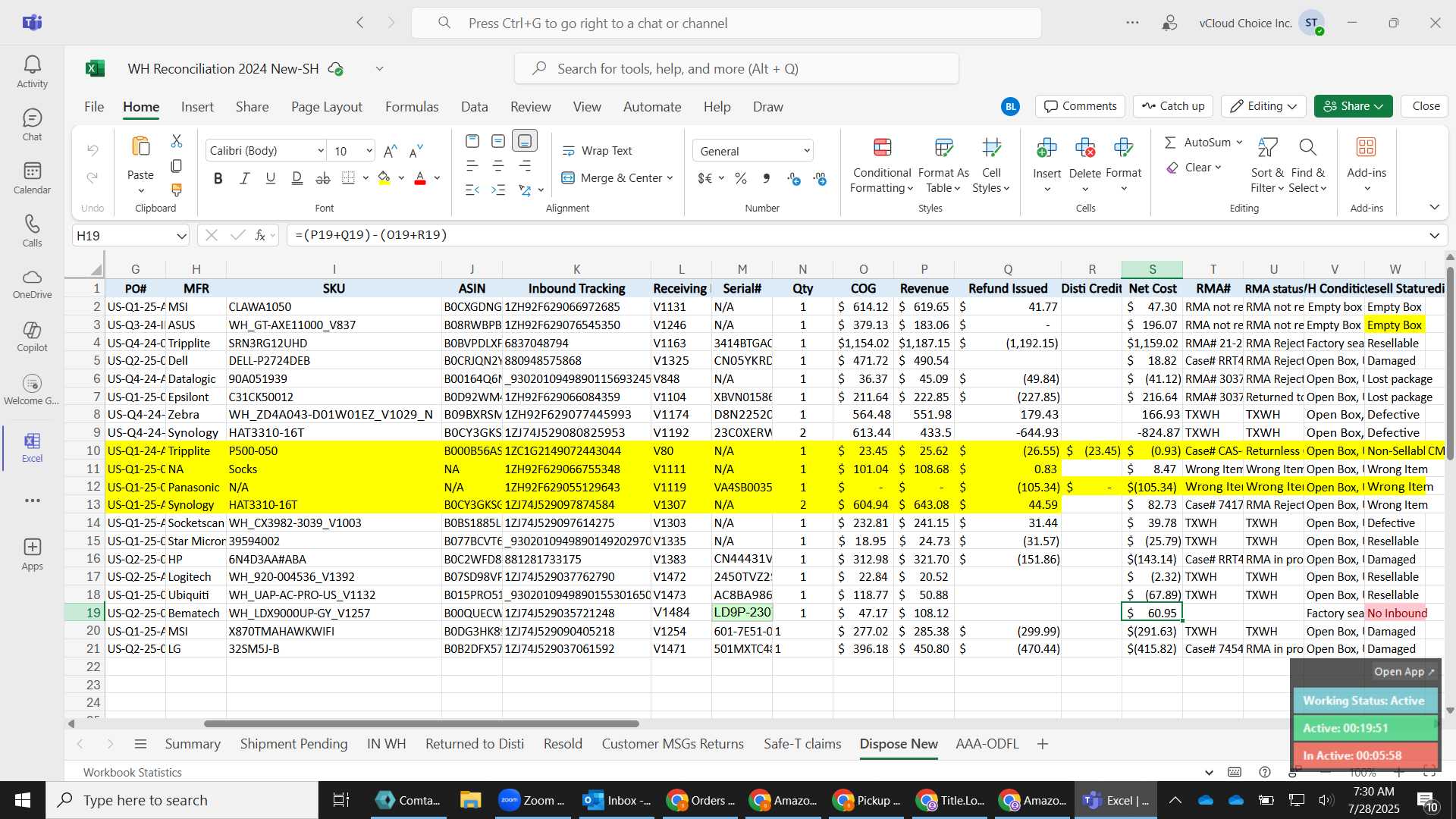Open Teams Chat panel
This screenshot has height=819, width=1456.
pos(32,125)
